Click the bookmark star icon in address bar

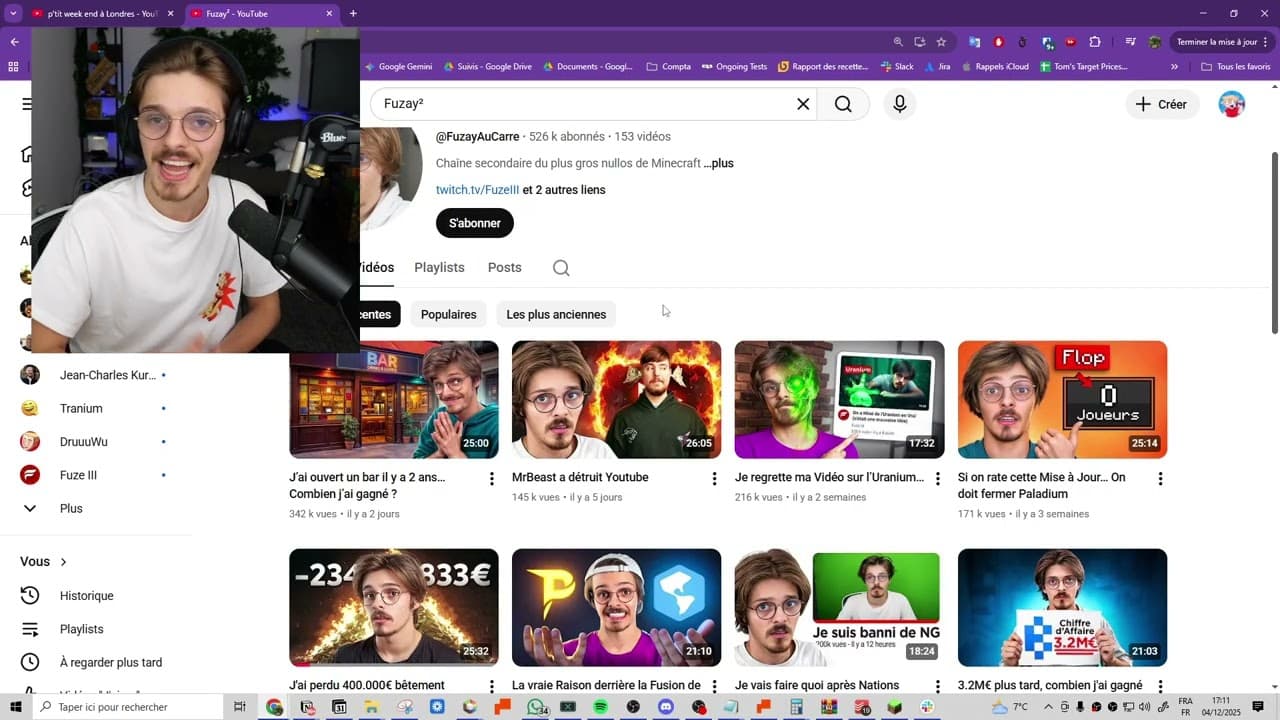[x=941, y=42]
